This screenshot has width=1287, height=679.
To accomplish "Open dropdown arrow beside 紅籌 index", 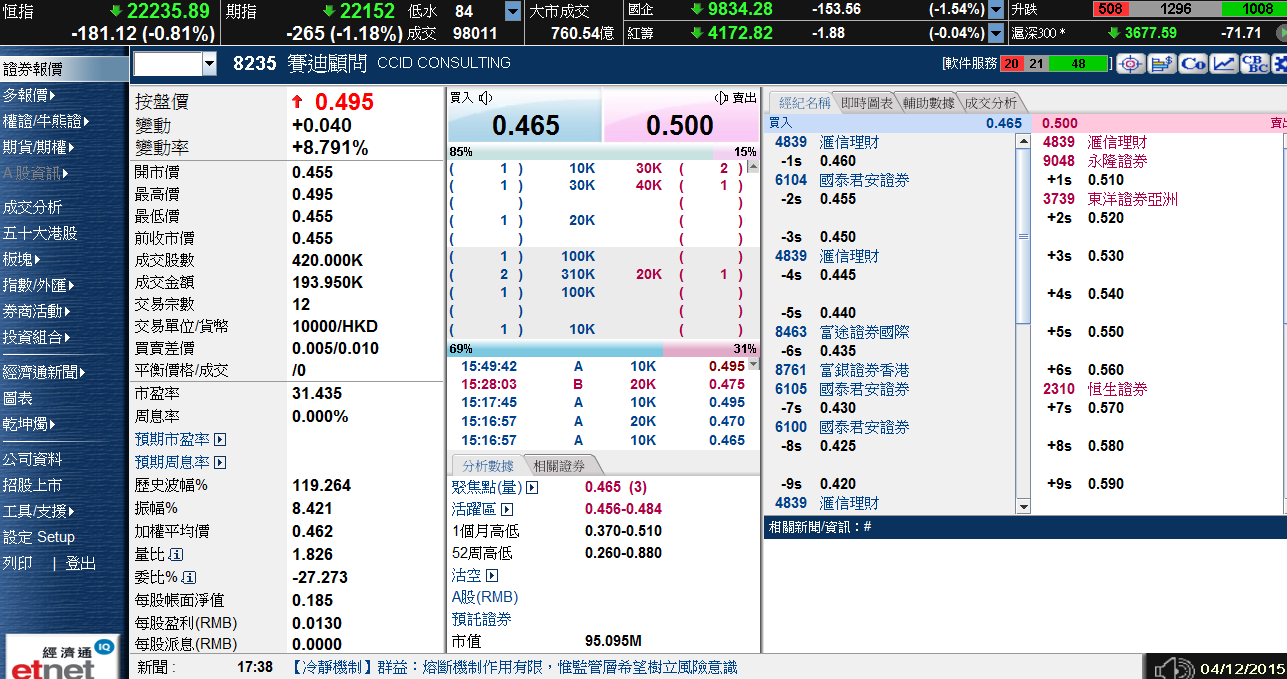I will click(x=995, y=33).
